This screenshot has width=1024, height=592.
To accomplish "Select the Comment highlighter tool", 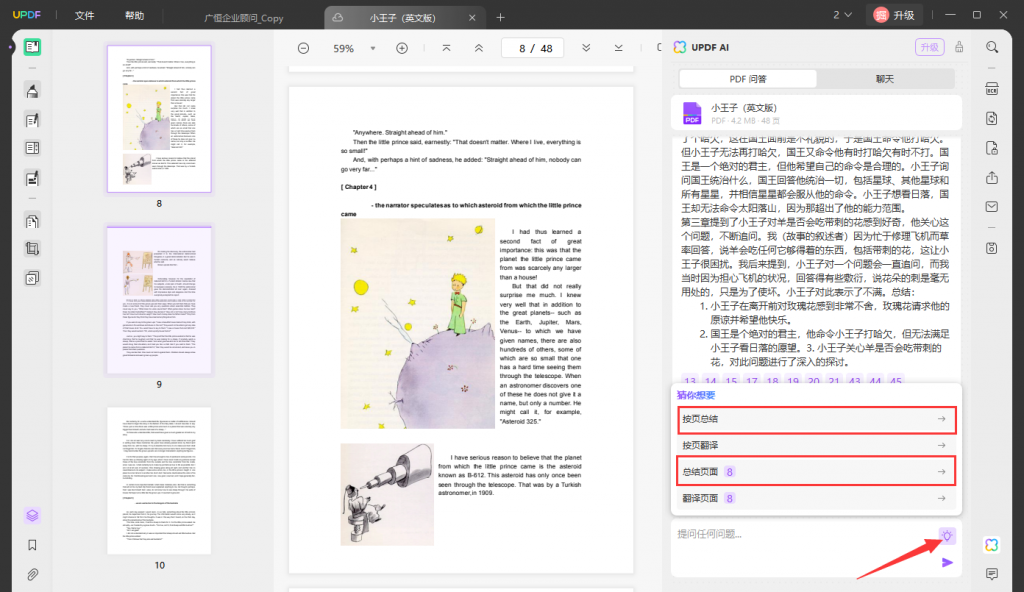I will click(x=32, y=91).
